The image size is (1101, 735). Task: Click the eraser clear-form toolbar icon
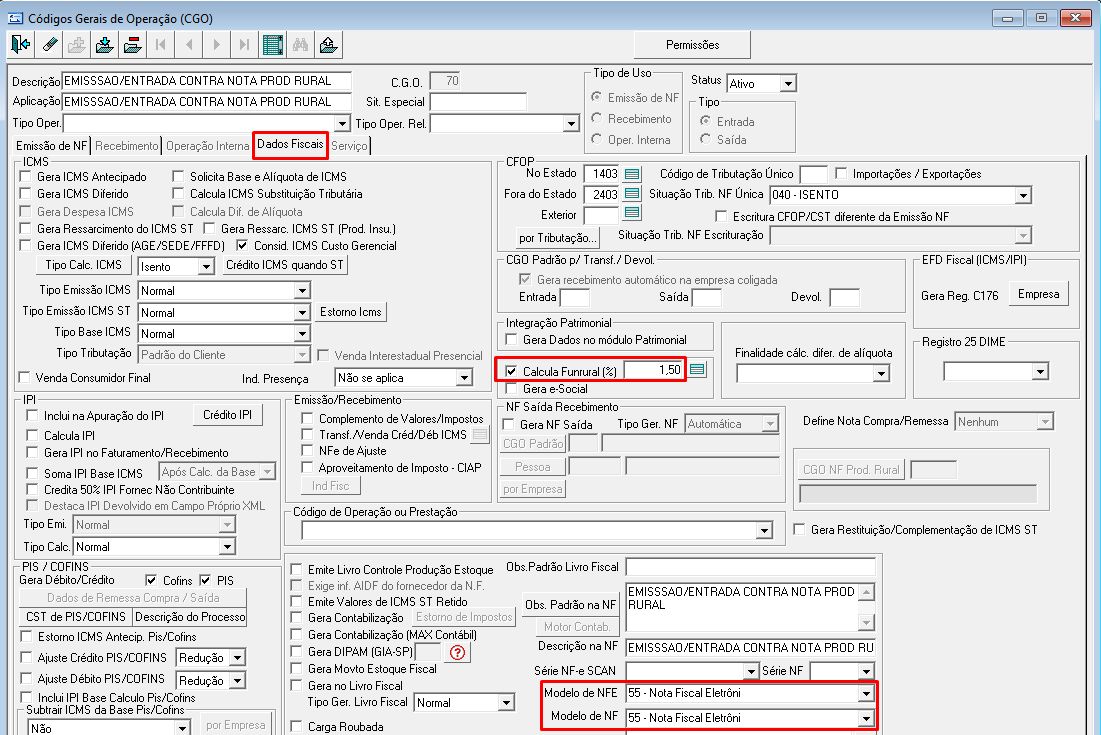point(49,45)
